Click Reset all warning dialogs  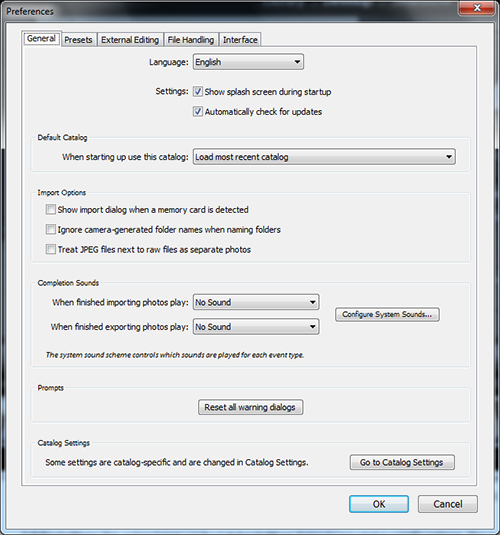coord(250,407)
